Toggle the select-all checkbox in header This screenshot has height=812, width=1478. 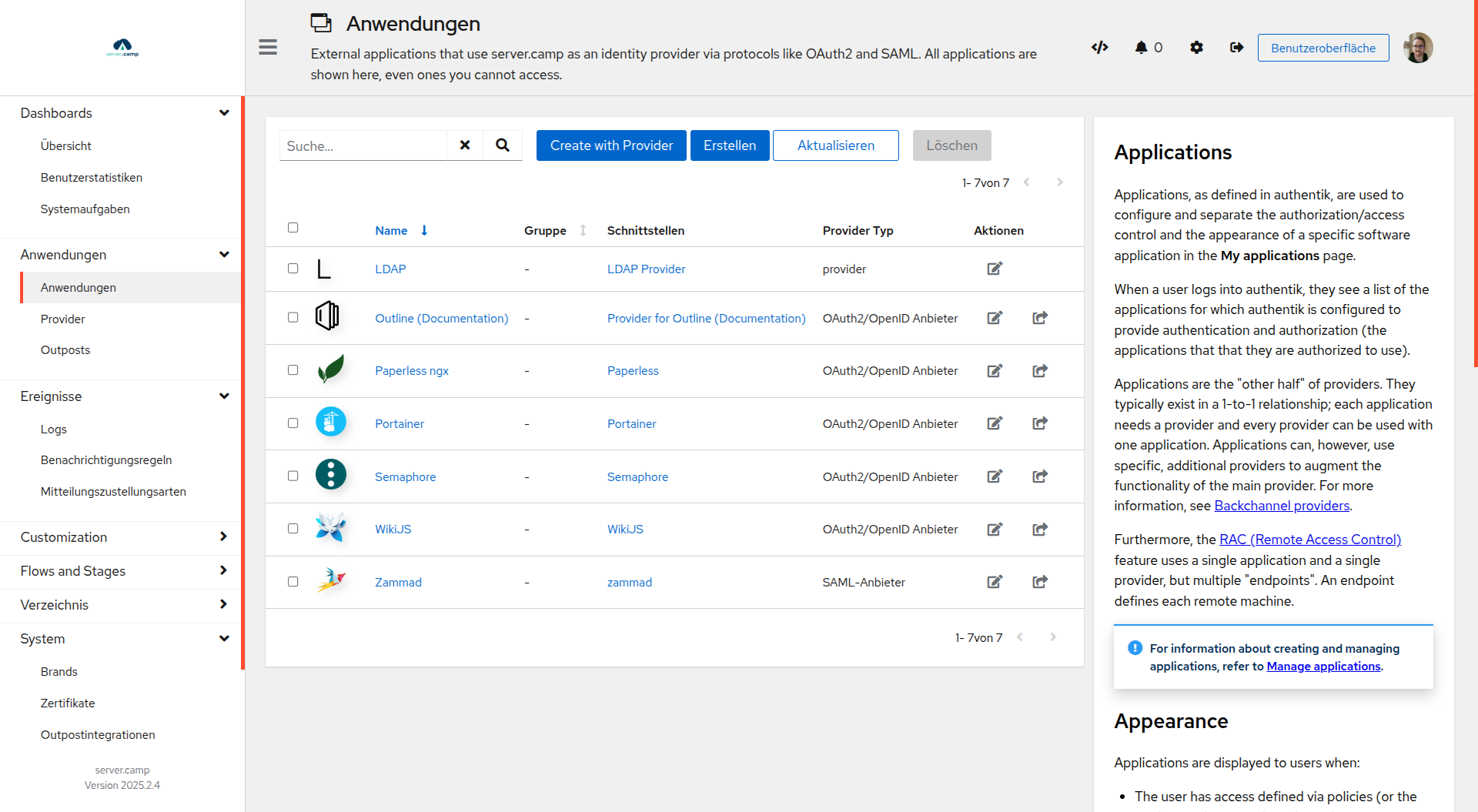coord(293,228)
